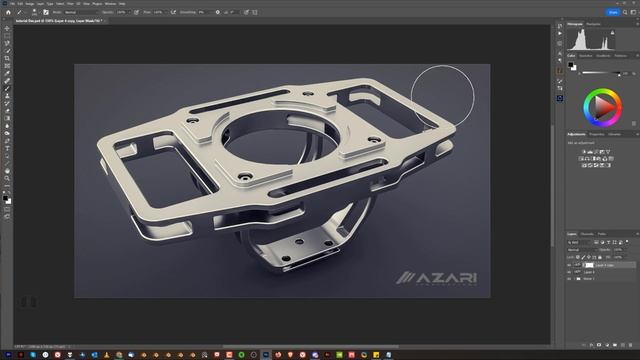Toggle visibility of the Layer 4 layer
Viewport: 640px width, 360px height.
(x=569, y=272)
